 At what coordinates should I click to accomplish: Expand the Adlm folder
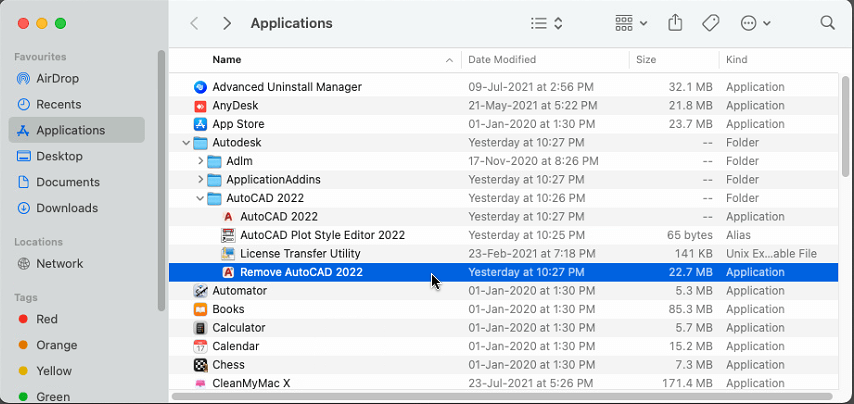(x=200, y=161)
